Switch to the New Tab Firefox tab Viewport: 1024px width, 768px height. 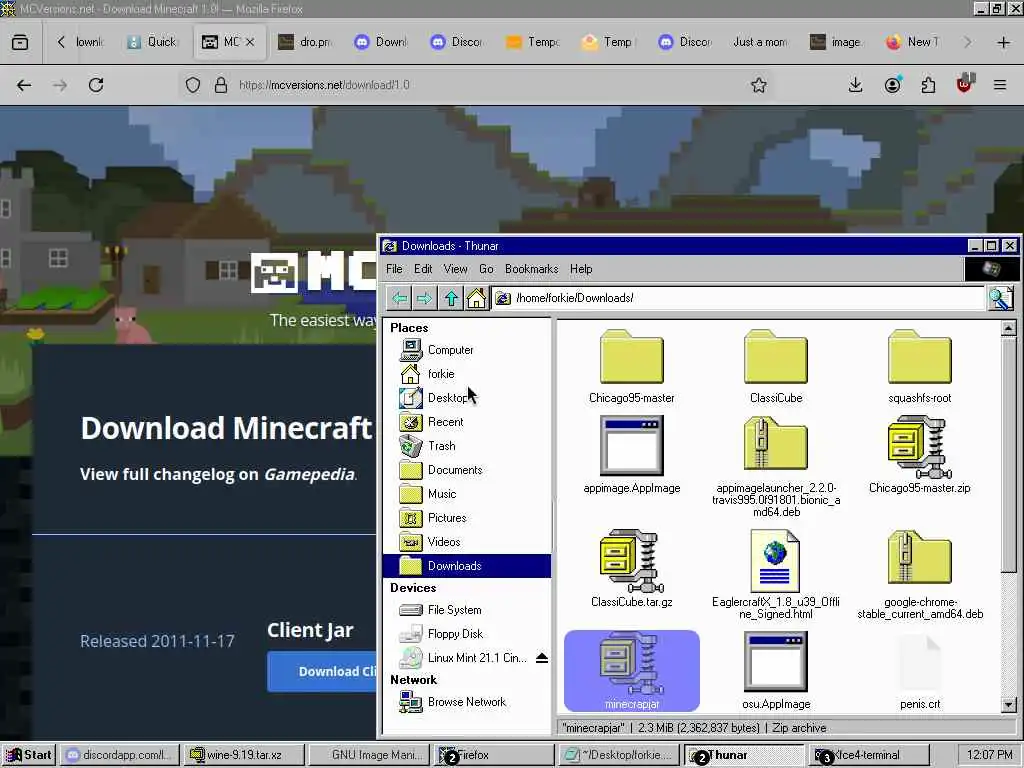point(914,42)
